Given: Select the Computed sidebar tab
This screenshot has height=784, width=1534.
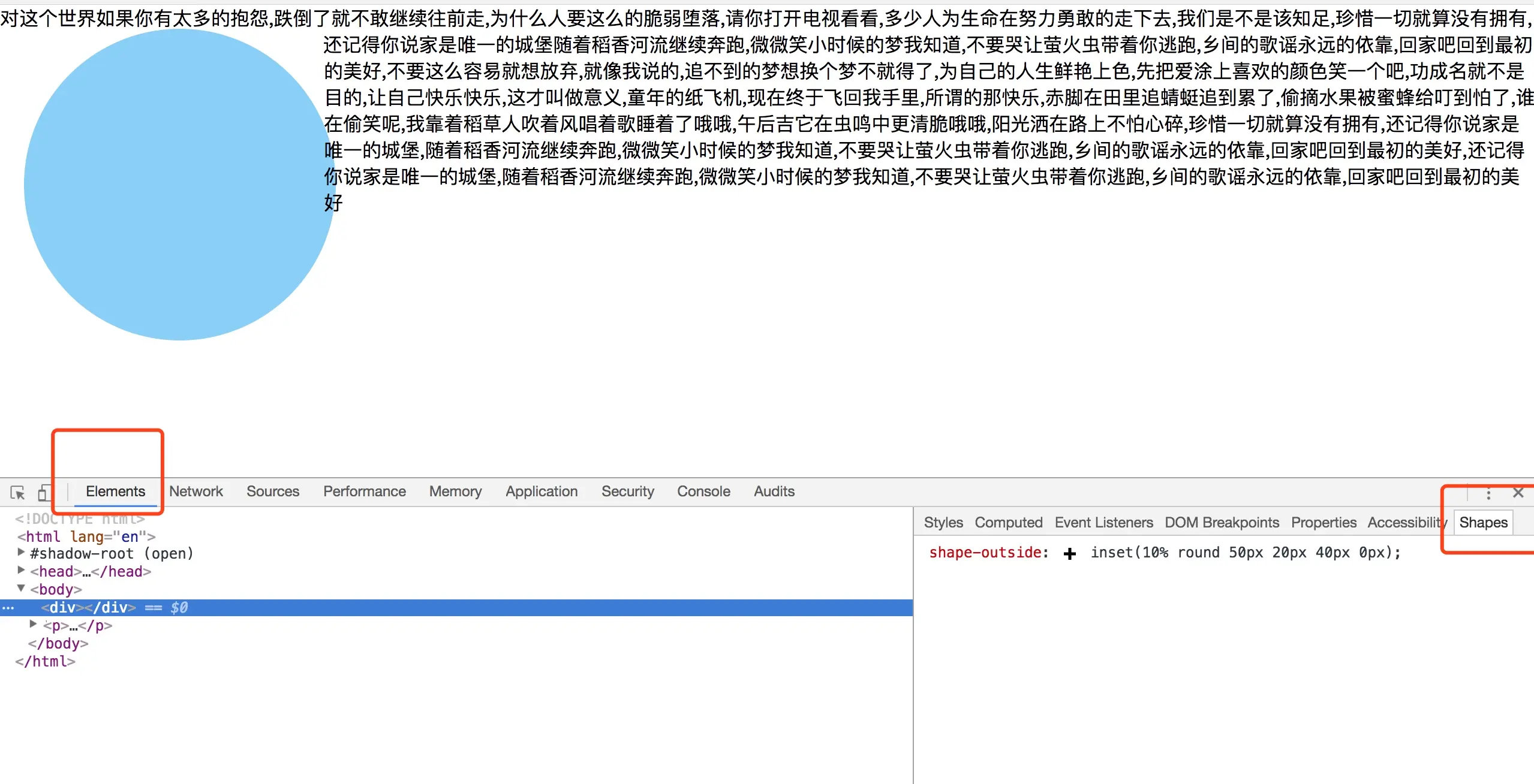Looking at the screenshot, I should click(x=1008, y=523).
